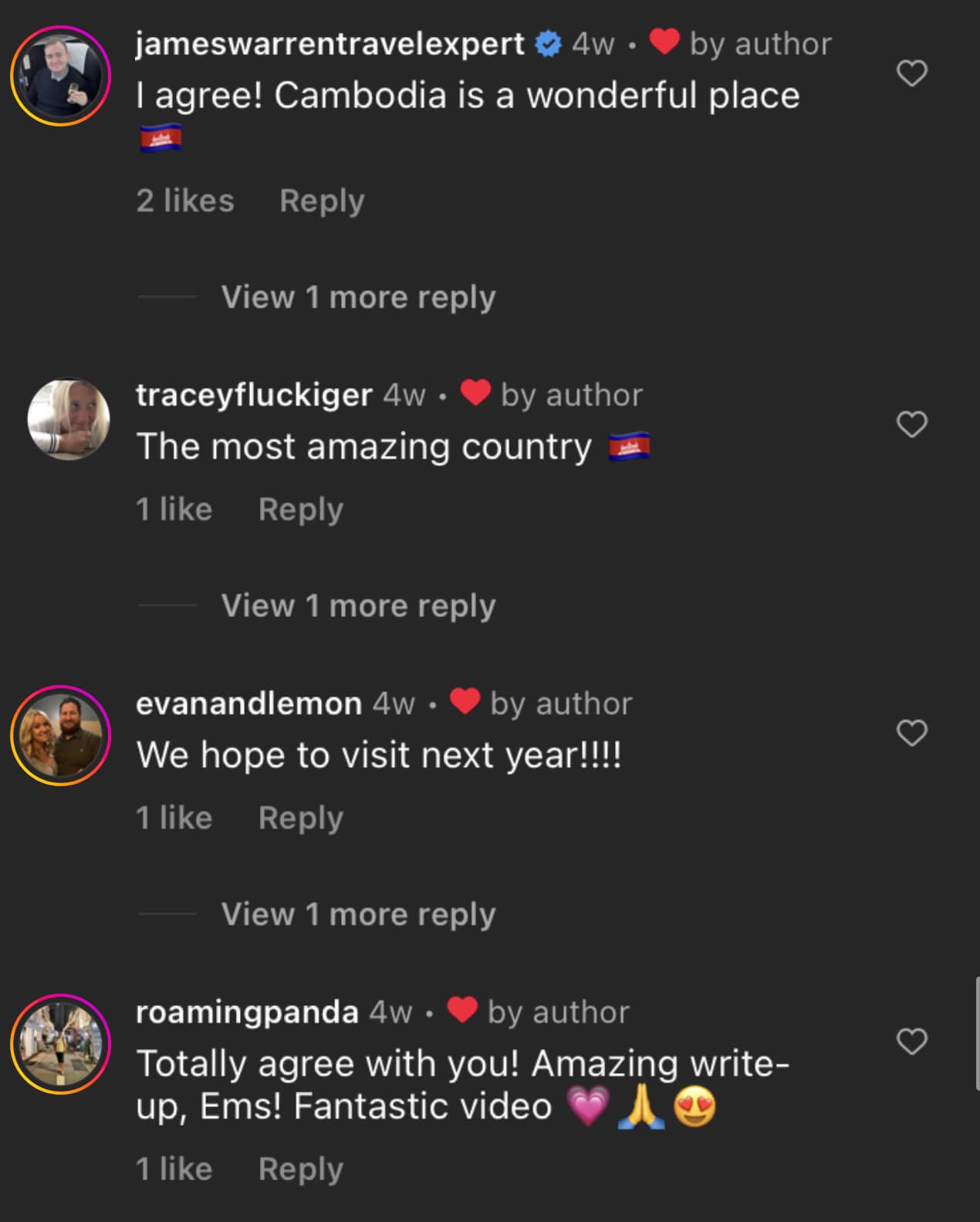Like jameswarrentravelexpert's comment with heart icon
The height and width of the screenshot is (1222, 980).
pos(912,74)
